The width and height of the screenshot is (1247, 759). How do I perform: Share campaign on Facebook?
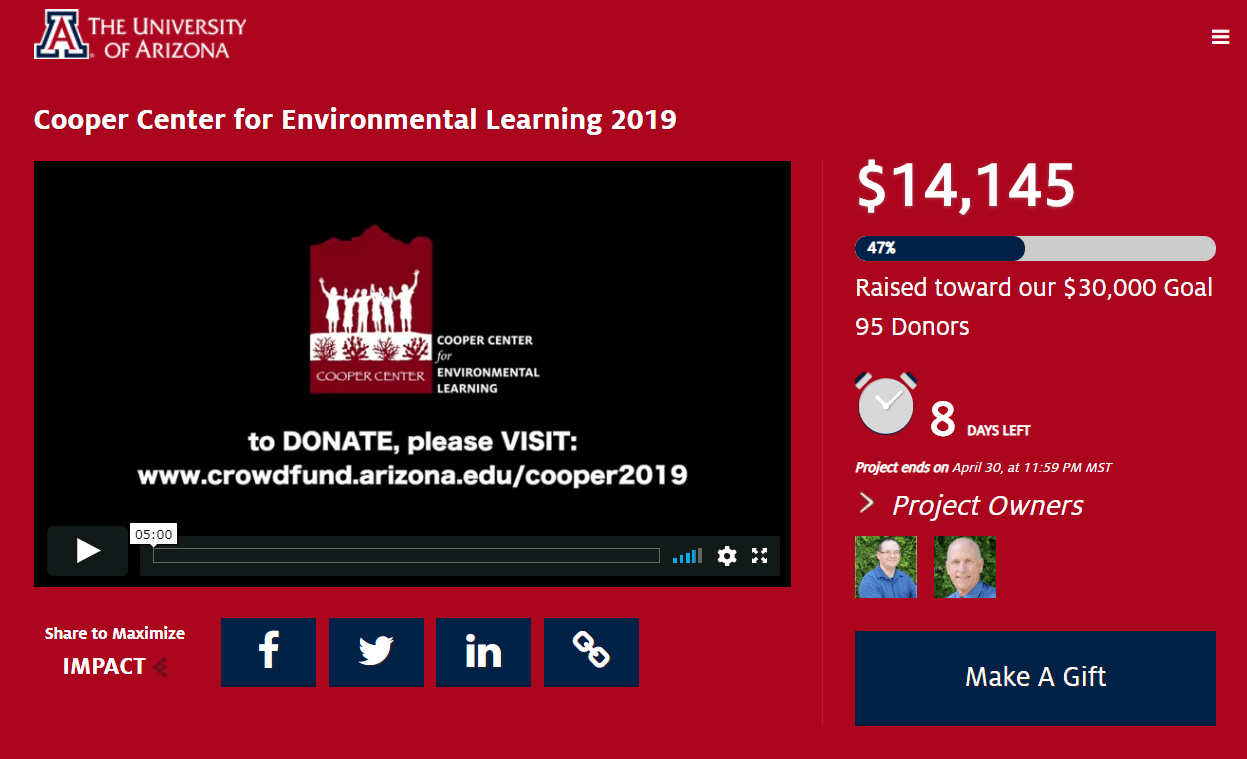tap(268, 652)
